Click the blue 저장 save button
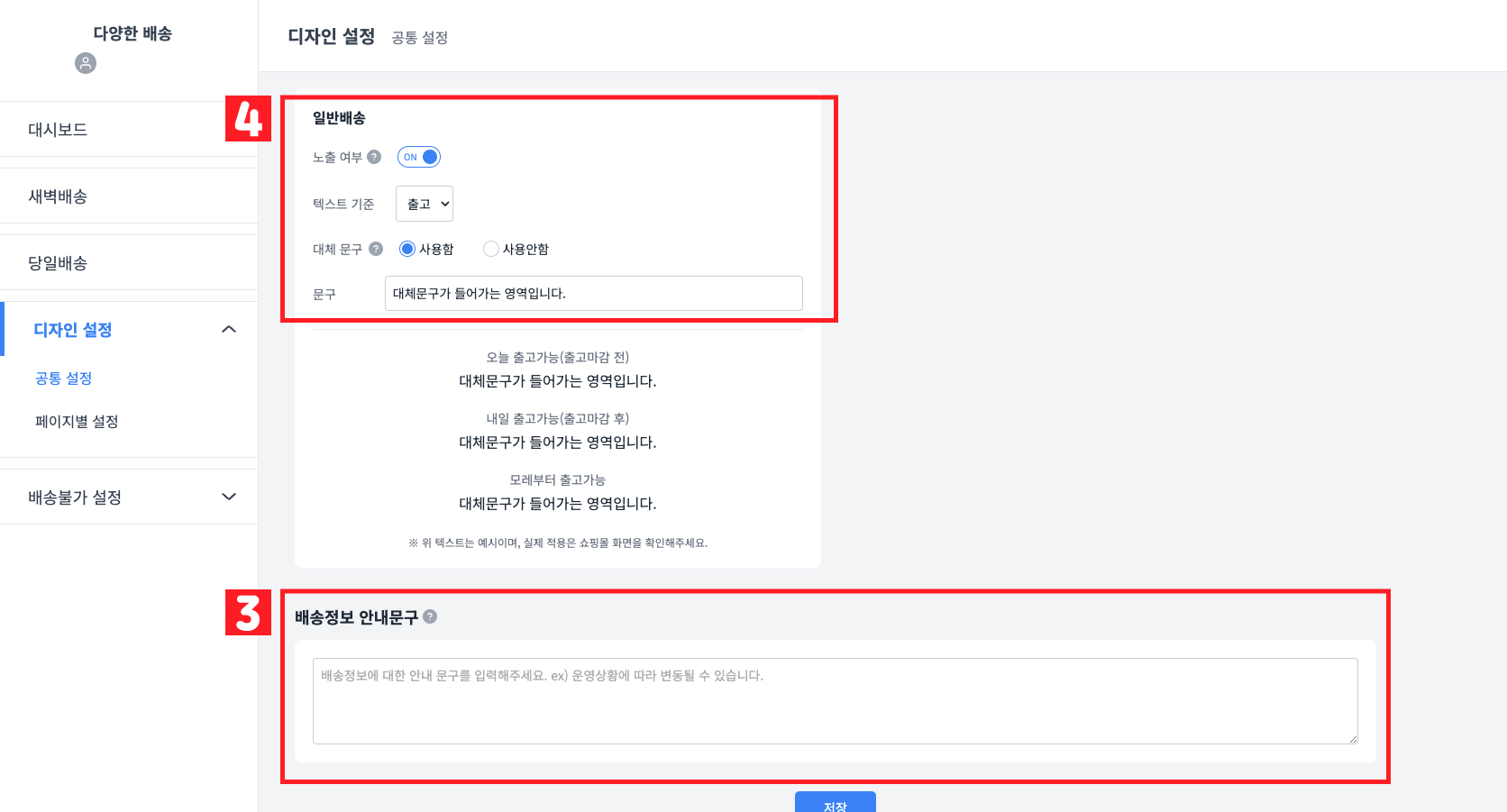This screenshot has width=1507, height=812. pyautogui.click(x=836, y=802)
